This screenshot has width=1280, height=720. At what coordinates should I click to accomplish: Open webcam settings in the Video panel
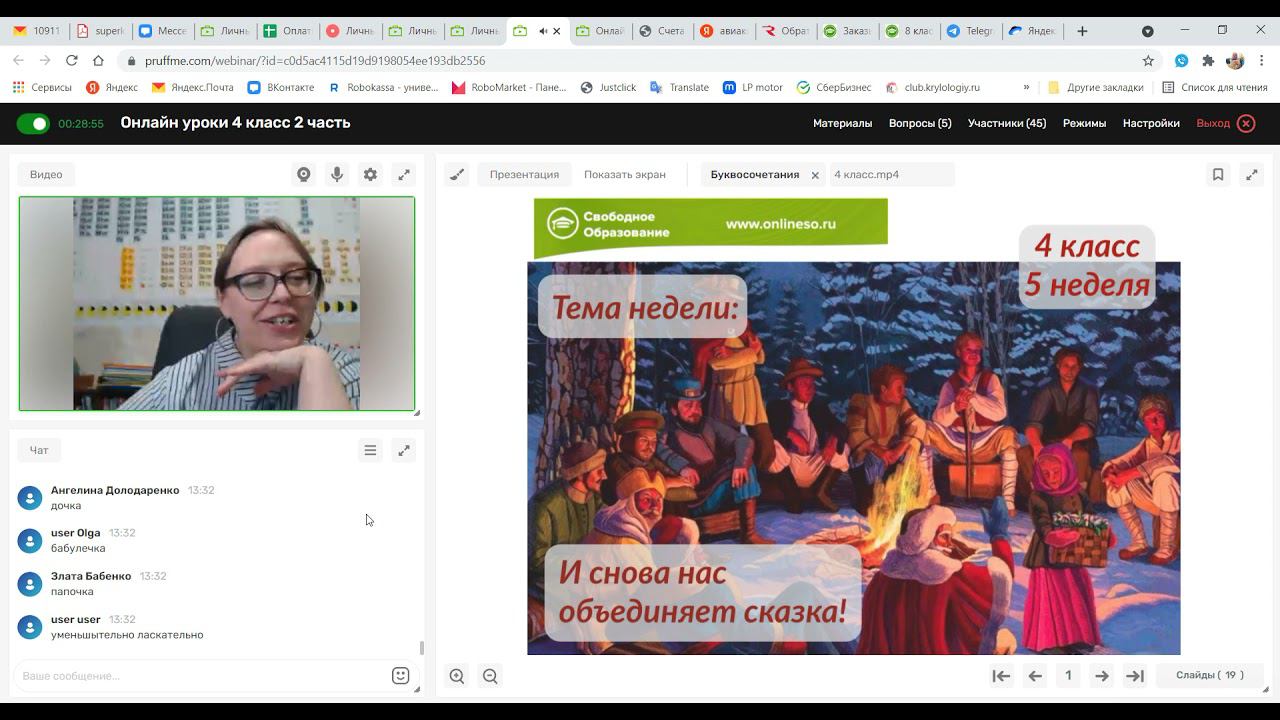[x=304, y=174]
